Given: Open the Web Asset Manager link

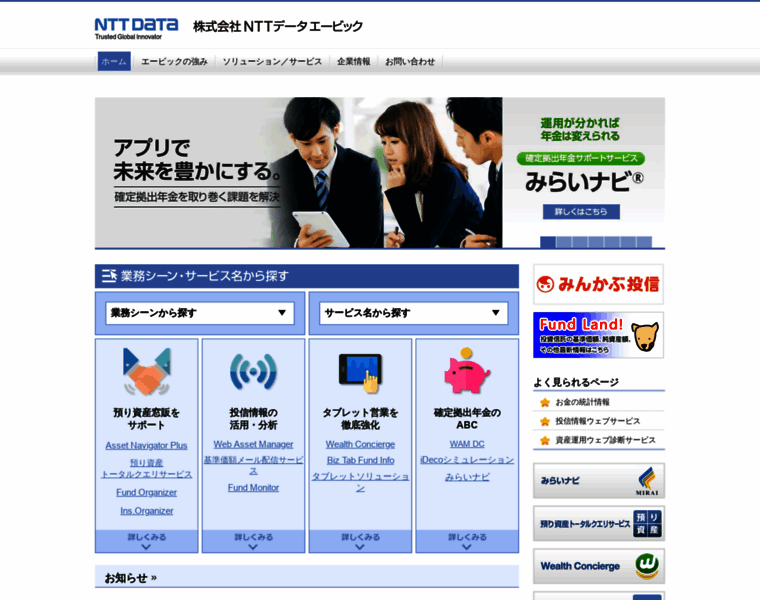Looking at the screenshot, I should 253,444.
